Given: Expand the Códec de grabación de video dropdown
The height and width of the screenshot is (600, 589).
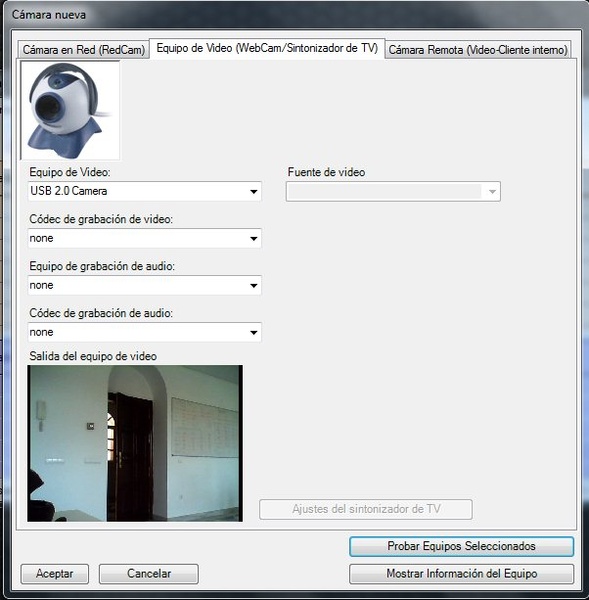Looking at the screenshot, I should coord(253,238).
